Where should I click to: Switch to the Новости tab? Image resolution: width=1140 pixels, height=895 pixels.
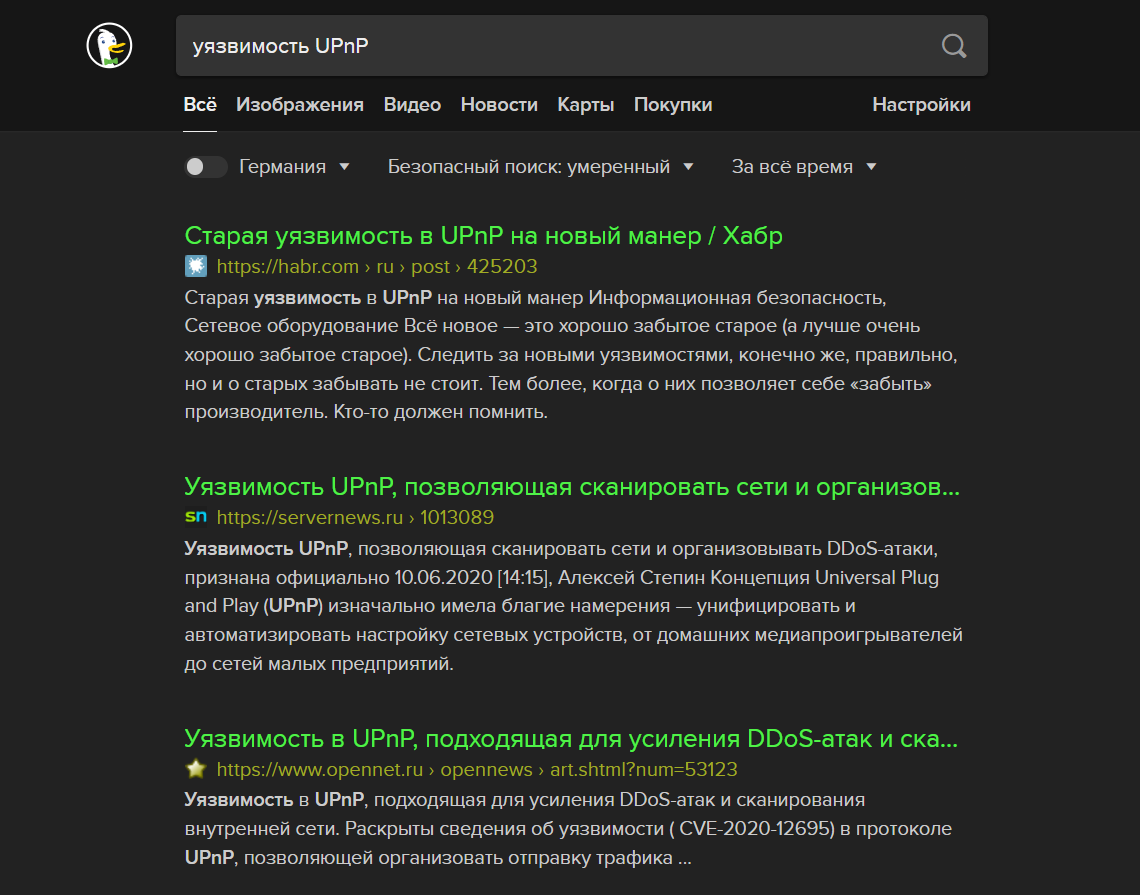(x=499, y=105)
